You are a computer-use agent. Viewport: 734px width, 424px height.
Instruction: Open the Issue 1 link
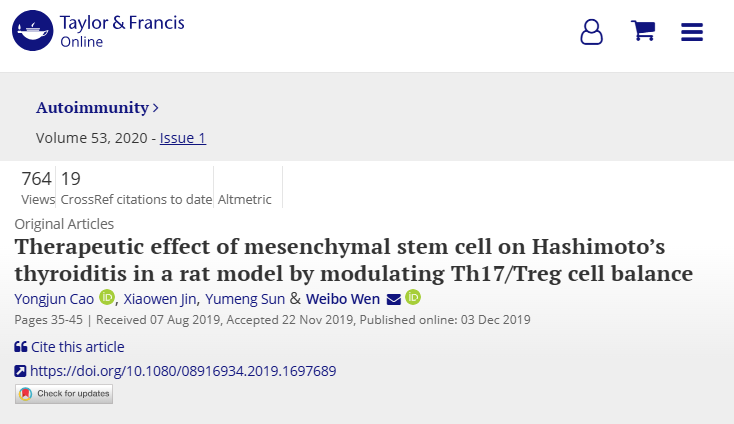pyautogui.click(x=183, y=138)
